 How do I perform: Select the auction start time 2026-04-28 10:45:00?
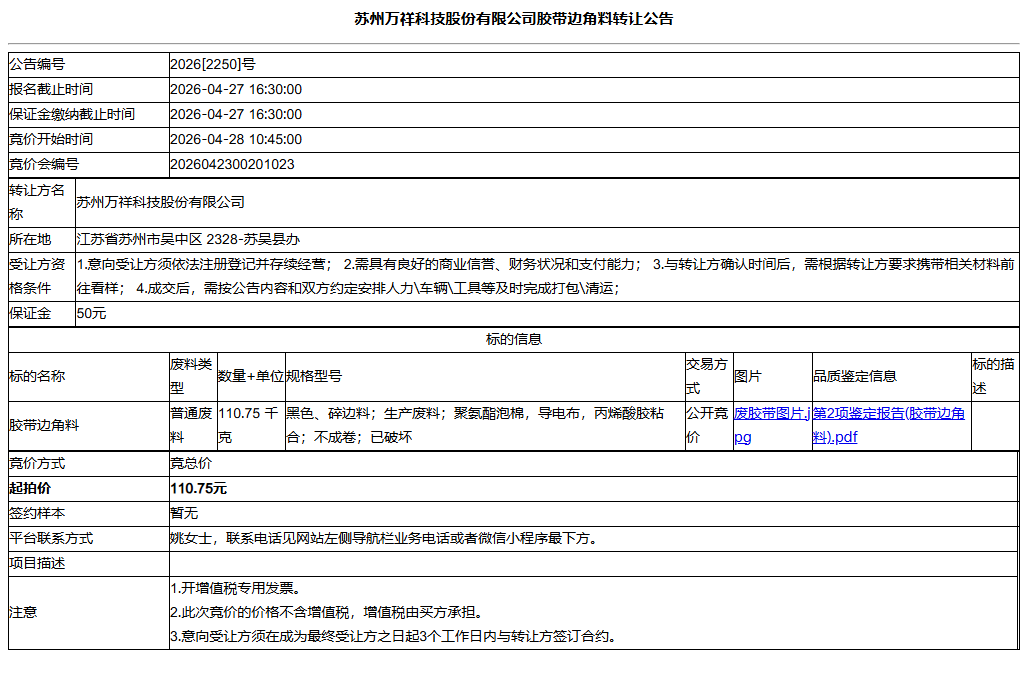click(236, 140)
